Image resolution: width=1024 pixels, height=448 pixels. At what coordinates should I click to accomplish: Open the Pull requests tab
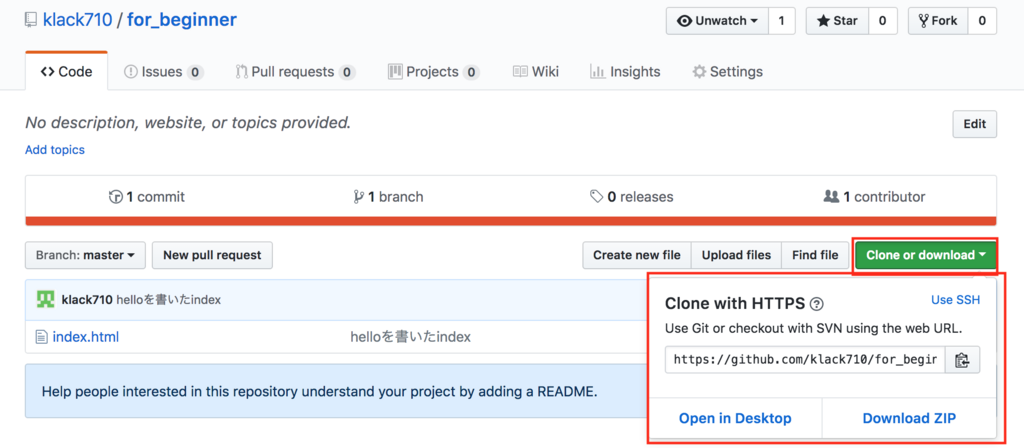[x=295, y=72]
